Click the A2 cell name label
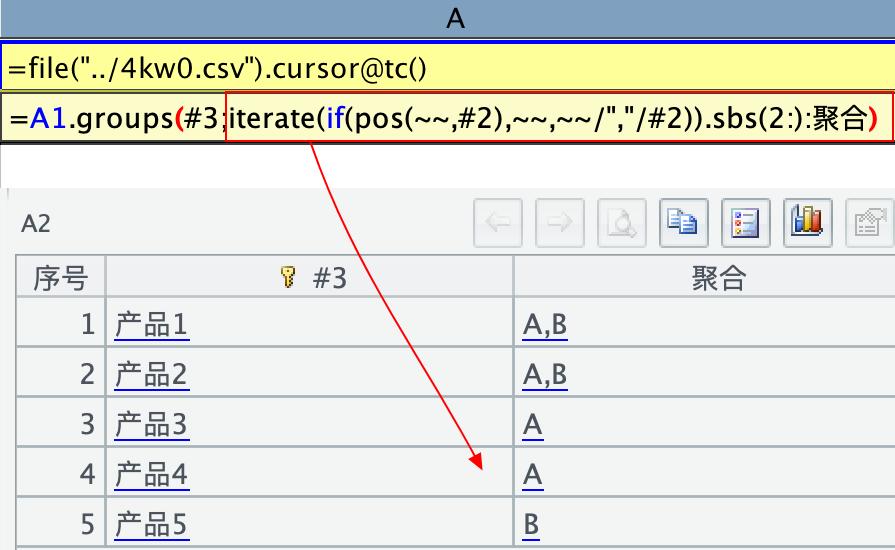This screenshot has width=895, height=550. click(x=36, y=224)
